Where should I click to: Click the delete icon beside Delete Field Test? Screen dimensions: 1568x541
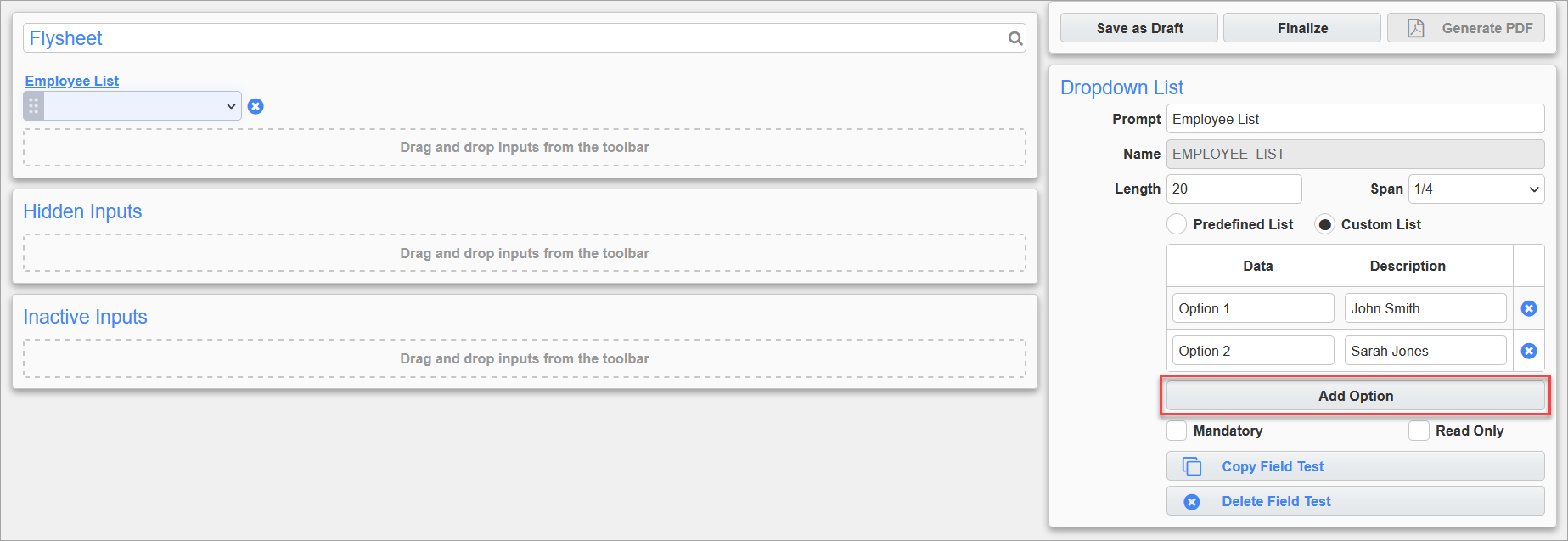tap(1192, 502)
